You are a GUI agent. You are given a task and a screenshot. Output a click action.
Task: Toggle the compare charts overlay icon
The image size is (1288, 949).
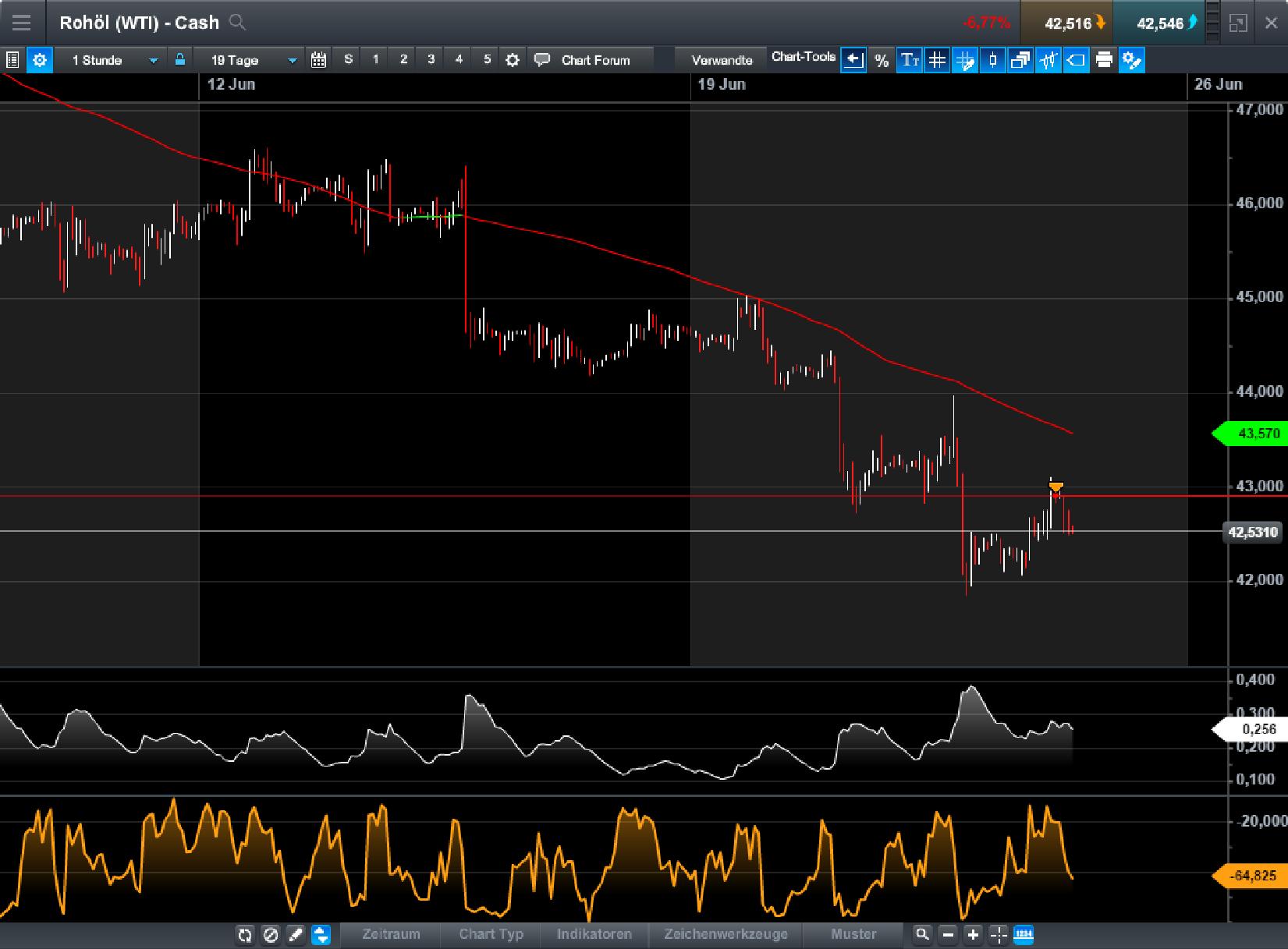click(1019, 60)
